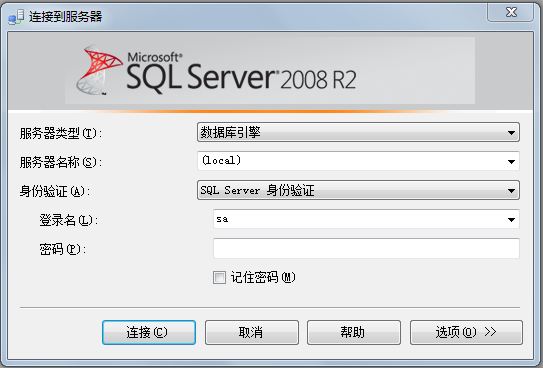Open the 服务器类型 dropdown list
Screen dimensions: 543x368
point(358,132)
